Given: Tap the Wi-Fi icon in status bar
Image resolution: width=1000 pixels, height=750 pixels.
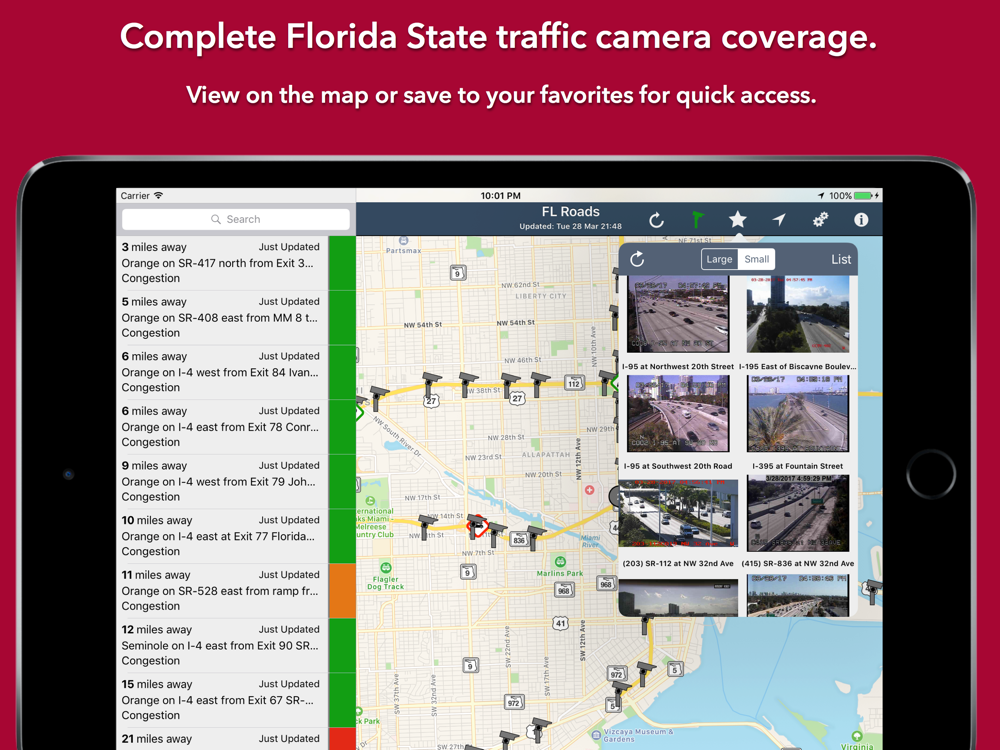Looking at the screenshot, I should tap(159, 195).
